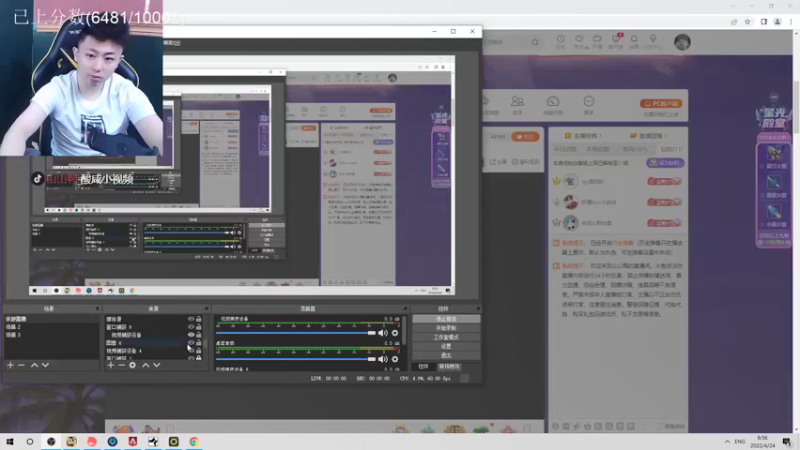Switch to the 转场特效 tab under the controls dock
The image size is (800, 450).
449,366
